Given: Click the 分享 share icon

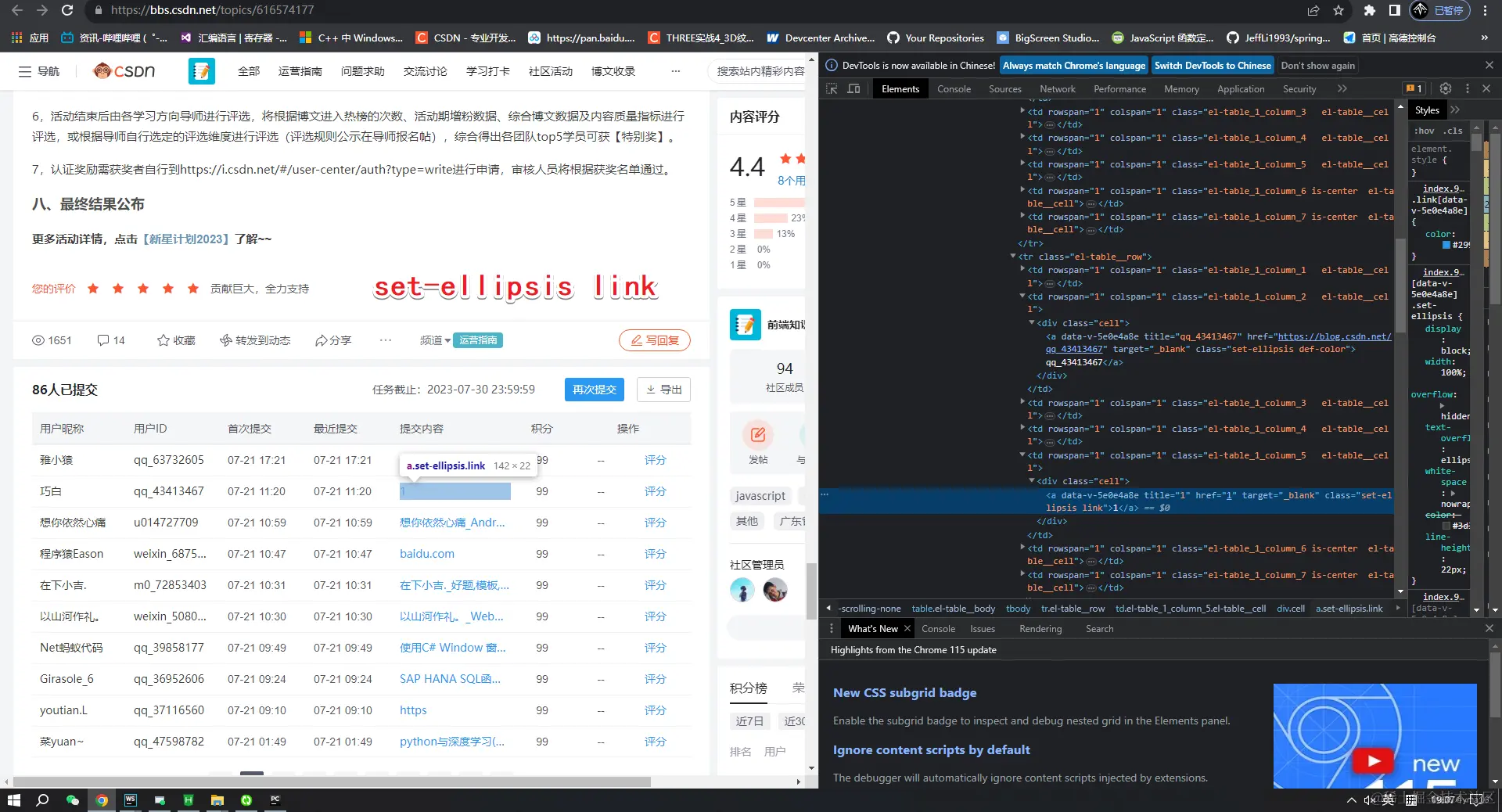Looking at the screenshot, I should pos(319,340).
